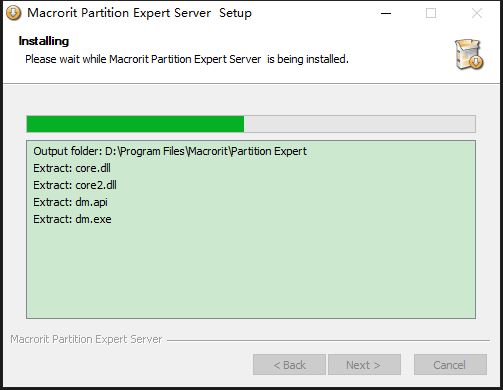Minimize the setup window
Screen dimensions: 503x390
pyautogui.click(x=386, y=13)
